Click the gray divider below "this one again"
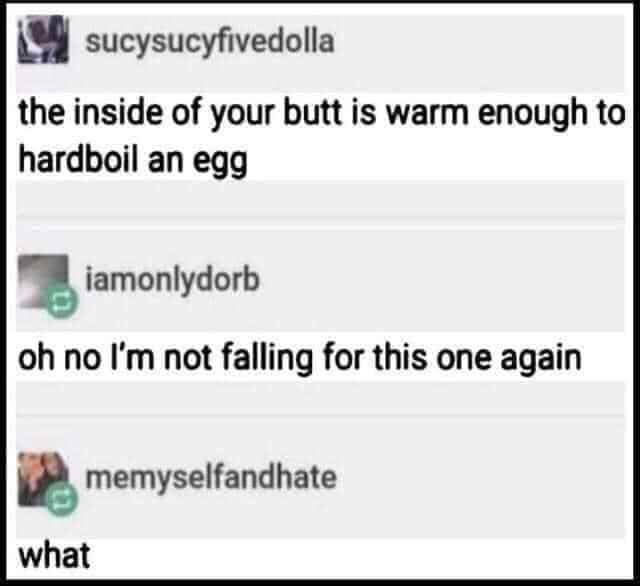This screenshot has width=640, height=586. (x=320, y=397)
